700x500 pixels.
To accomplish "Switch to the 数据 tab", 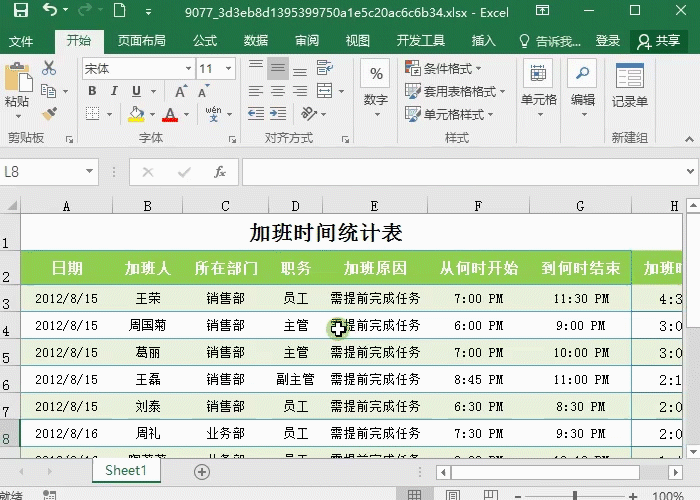I will point(256,41).
